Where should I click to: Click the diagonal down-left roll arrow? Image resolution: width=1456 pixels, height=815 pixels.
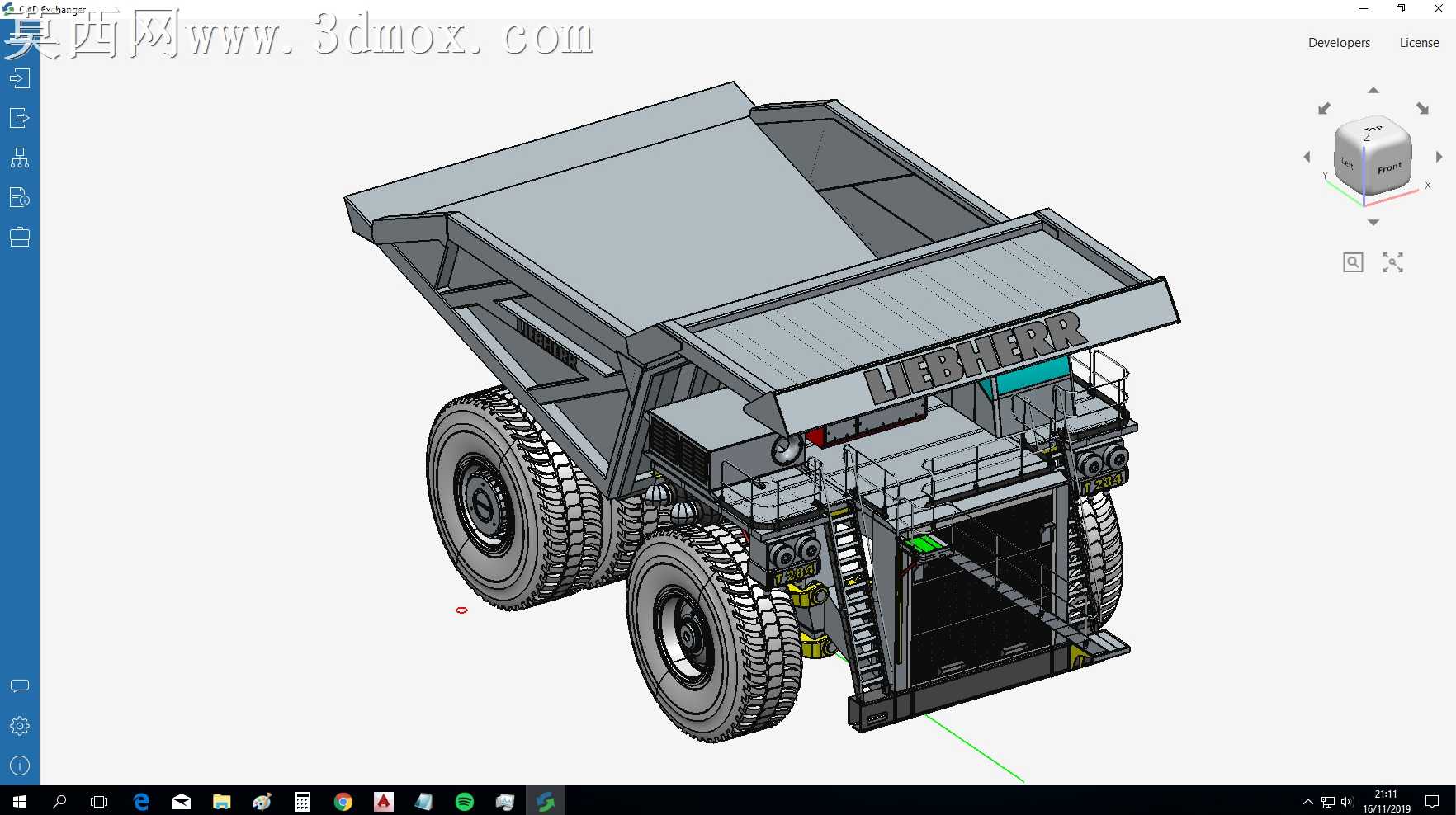point(1325,109)
